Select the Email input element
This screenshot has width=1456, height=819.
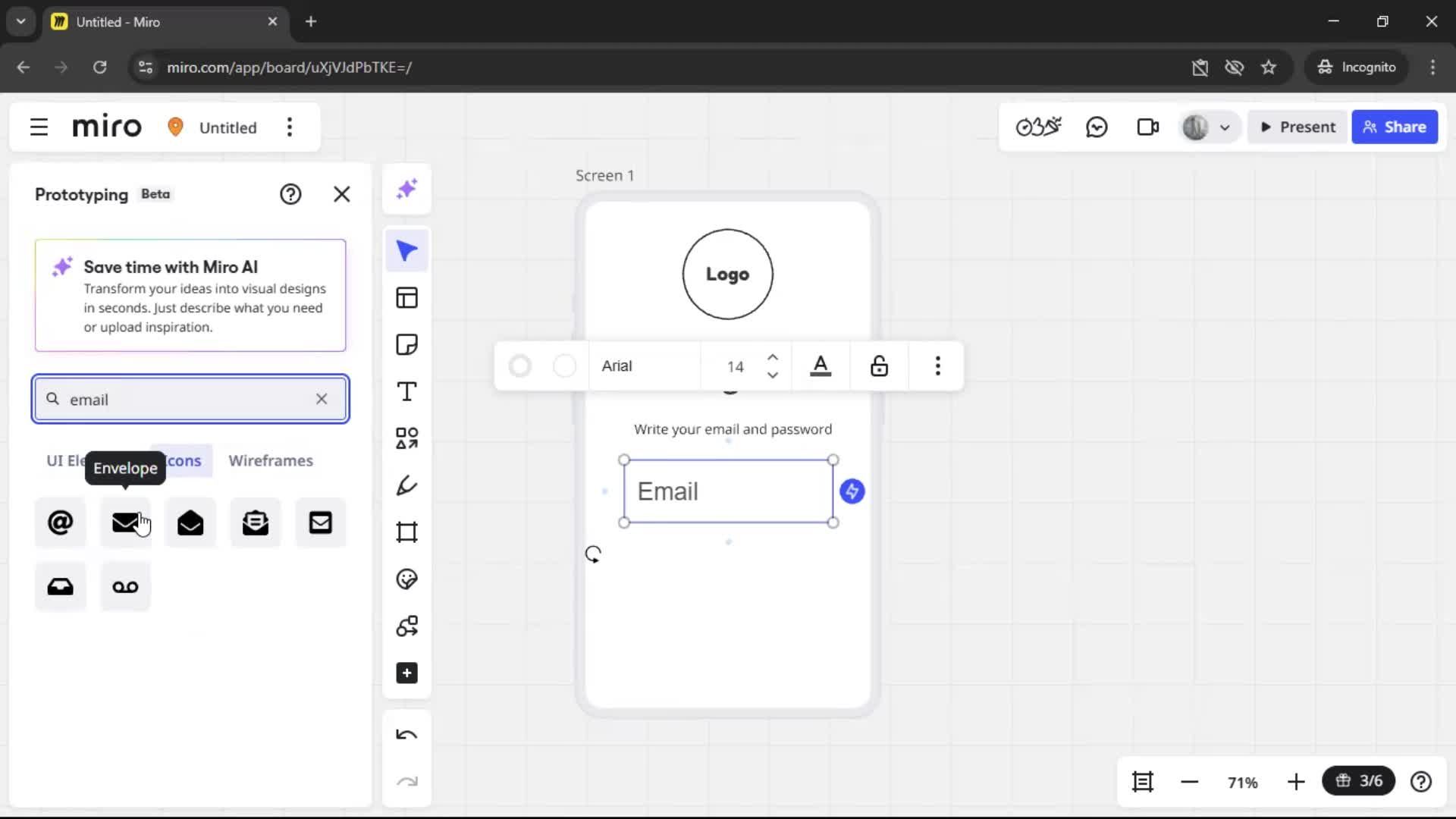(728, 491)
